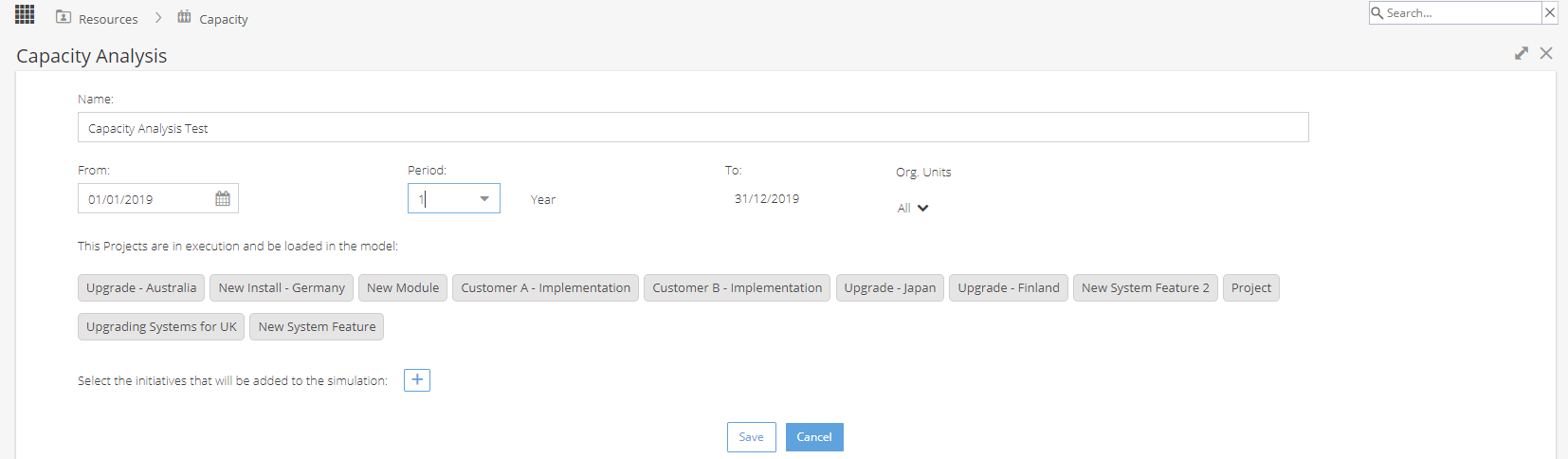Open the Period dropdown arrow
The width and height of the screenshot is (1568, 459).
484,198
